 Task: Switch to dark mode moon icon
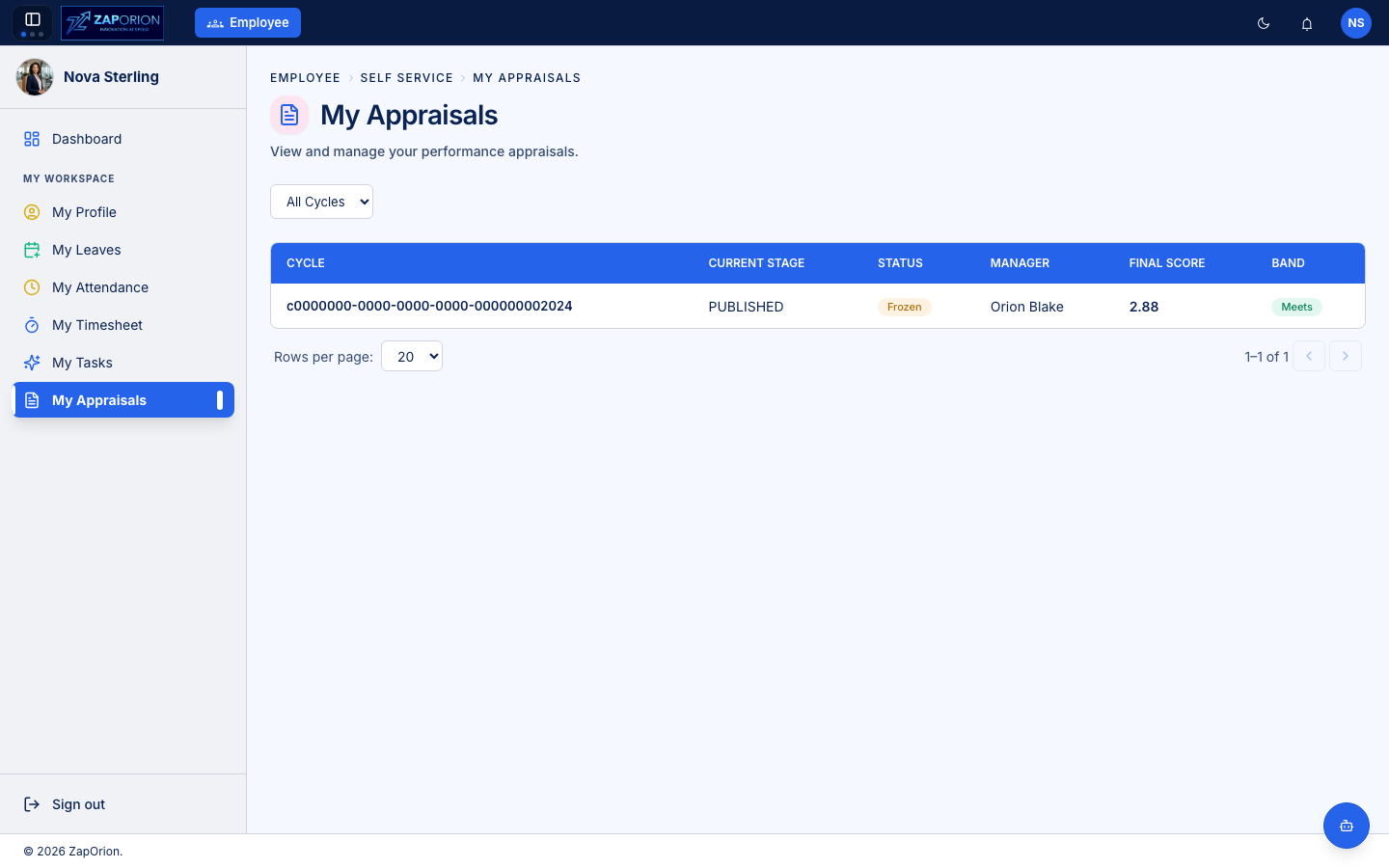(x=1264, y=23)
